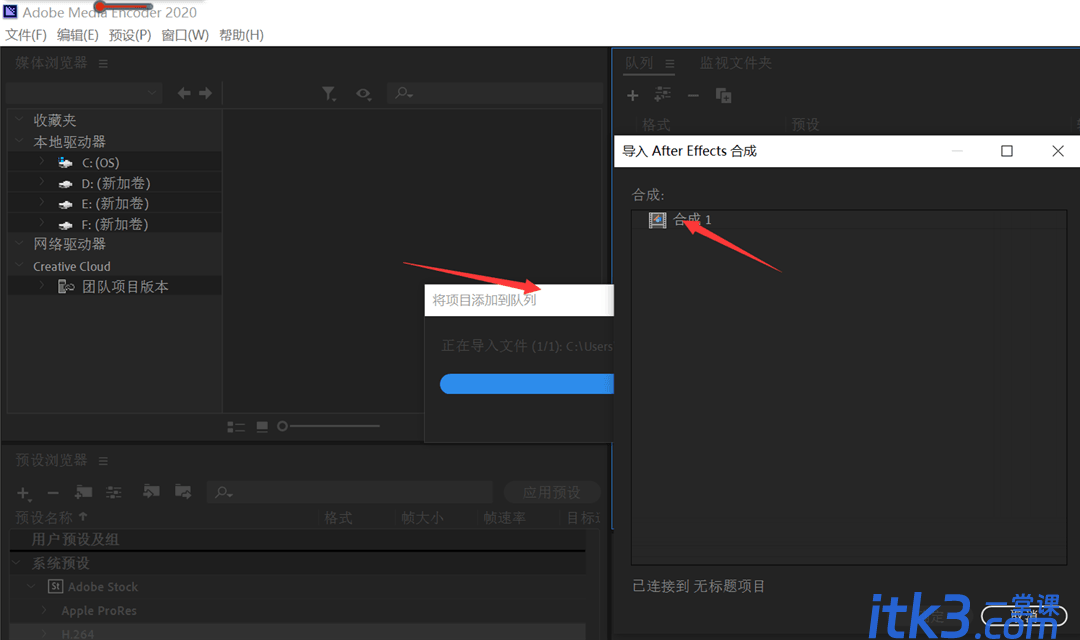Screen dimensions: 1080x640
Task: Click the export presets icon
Action: 183,491
